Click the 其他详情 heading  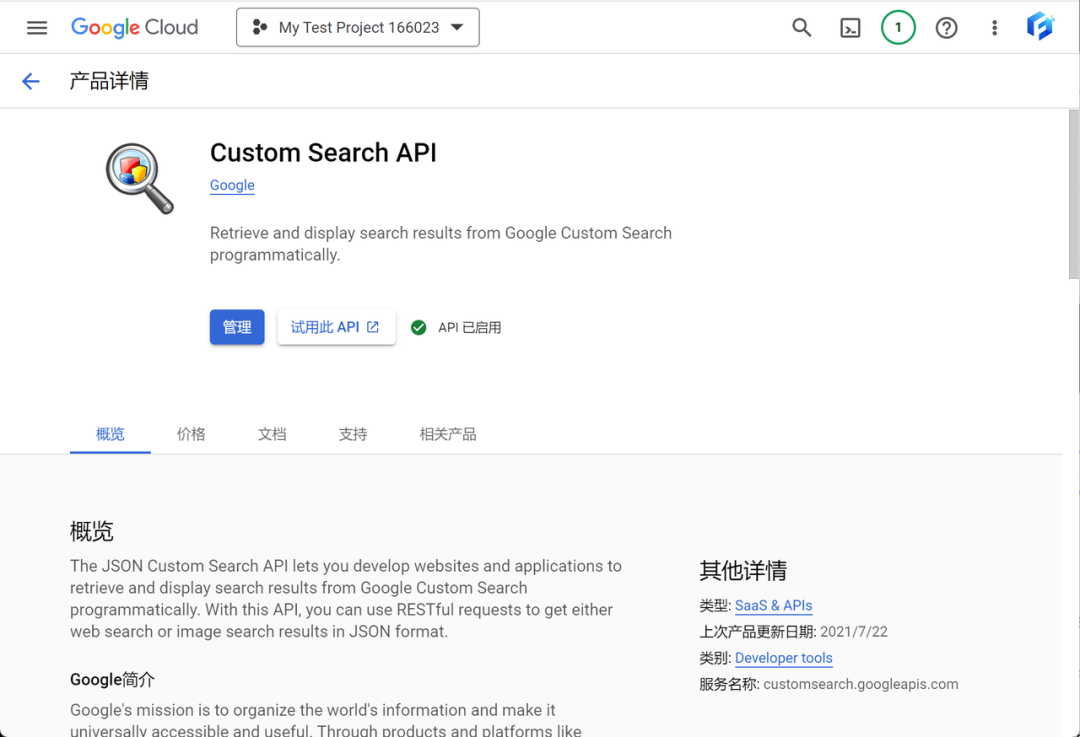(742, 570)
